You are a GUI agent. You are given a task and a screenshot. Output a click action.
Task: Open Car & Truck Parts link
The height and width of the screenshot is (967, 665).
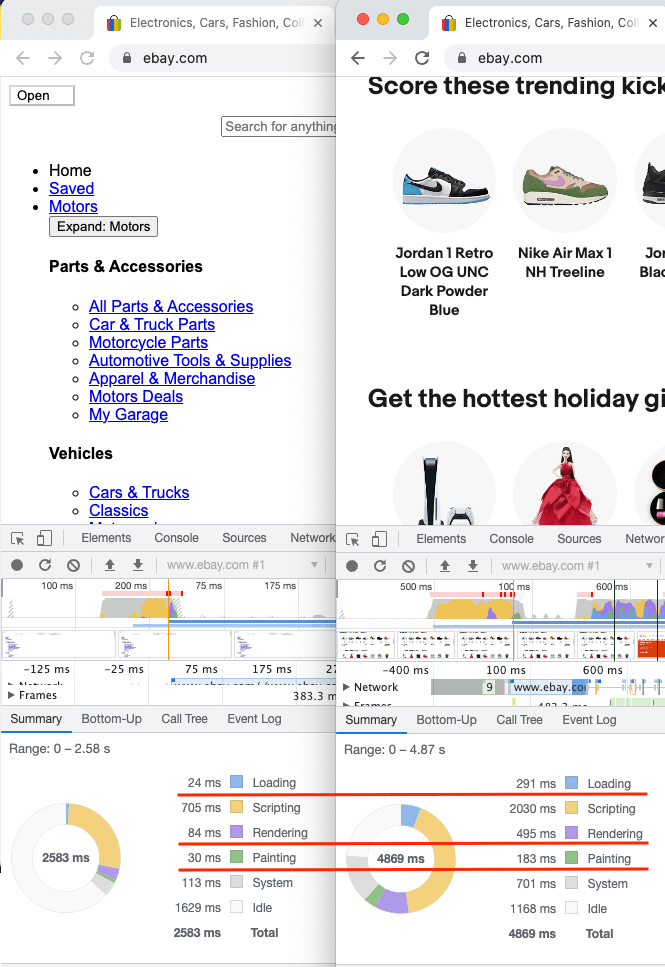point(152,324)
